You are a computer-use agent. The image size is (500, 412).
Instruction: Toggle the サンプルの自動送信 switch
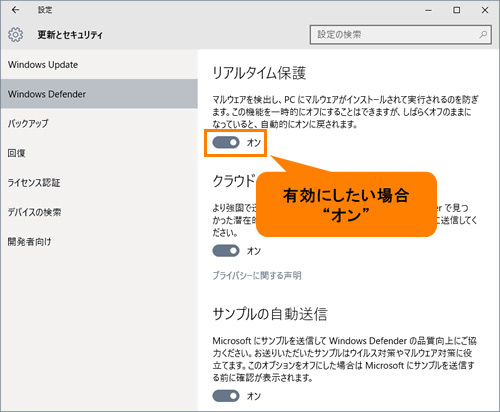tap(226, 396)
